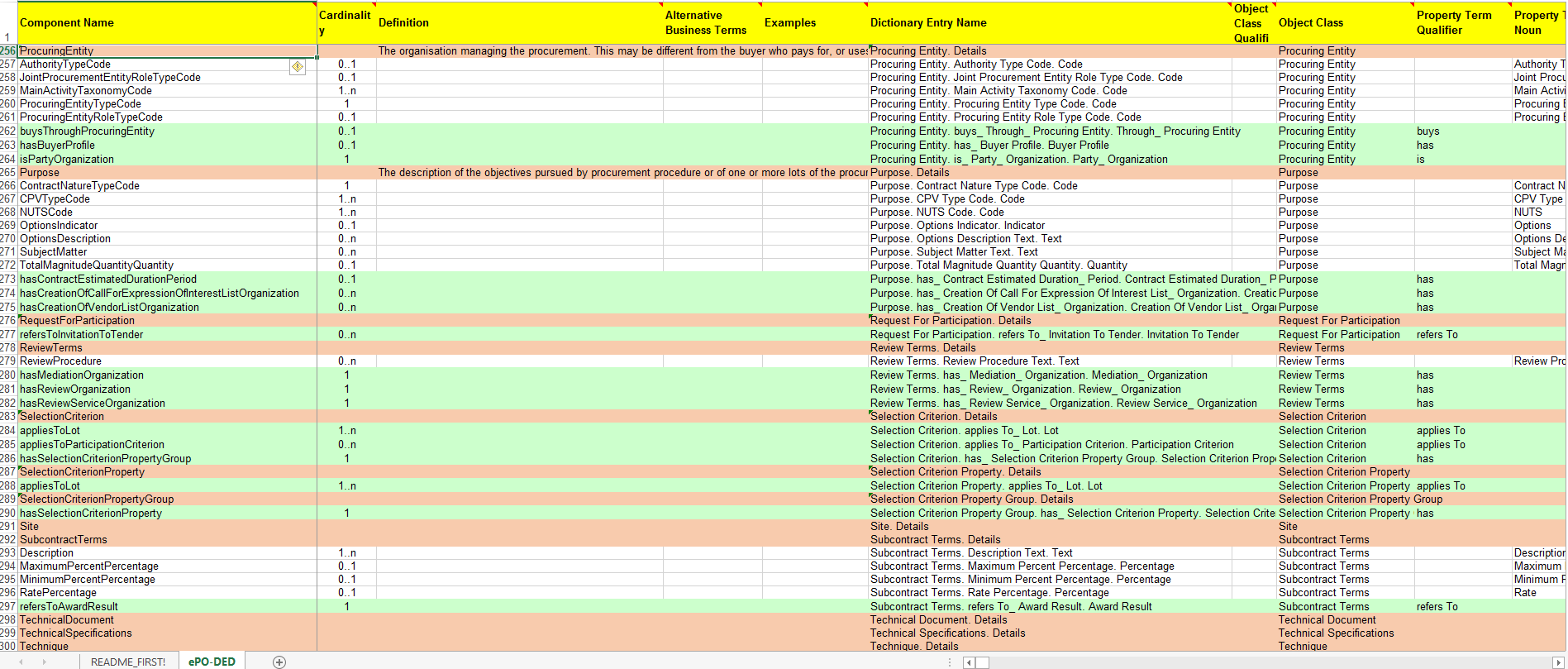Select row header 283

click(8, 417)
